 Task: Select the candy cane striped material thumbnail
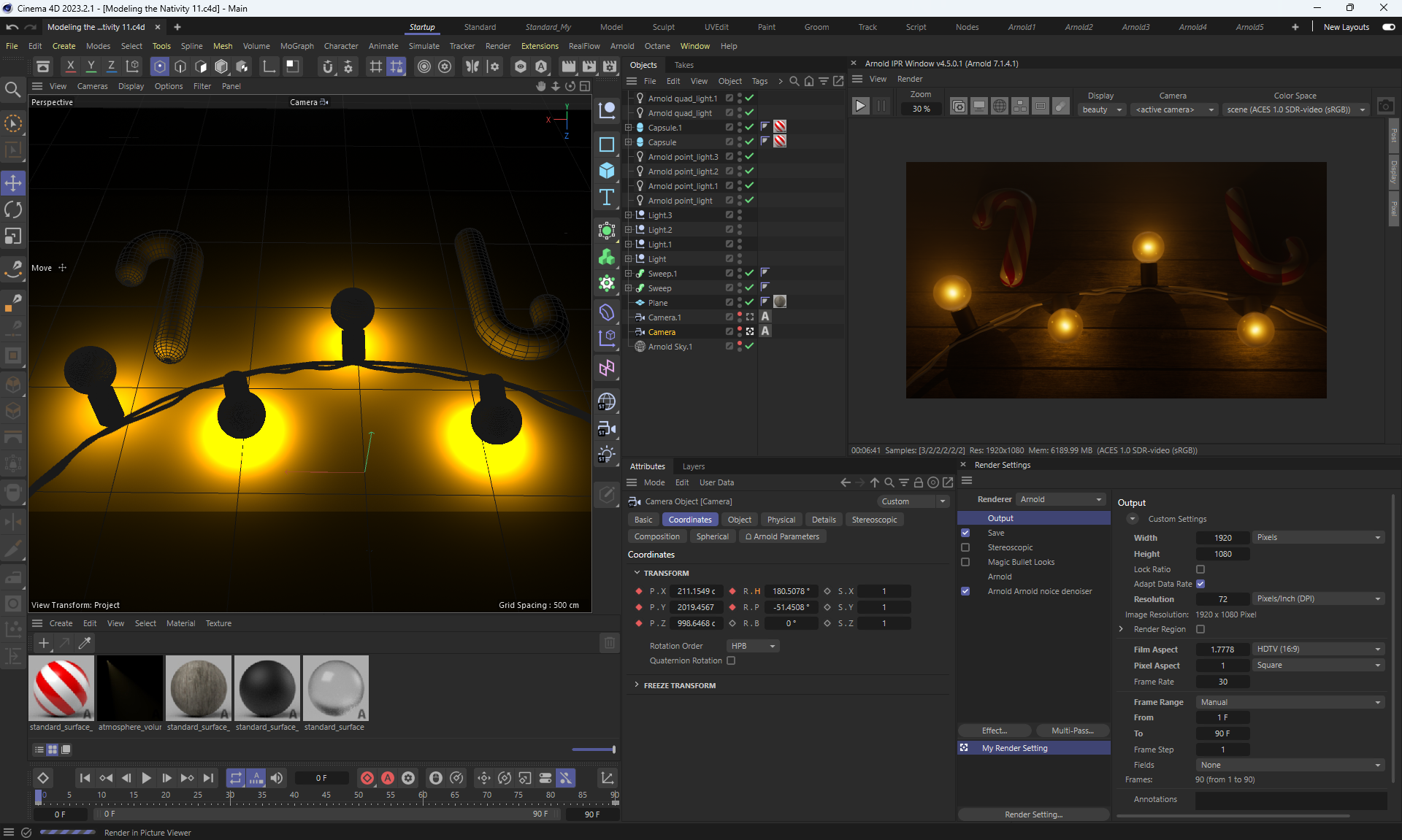tap(61, 687)
